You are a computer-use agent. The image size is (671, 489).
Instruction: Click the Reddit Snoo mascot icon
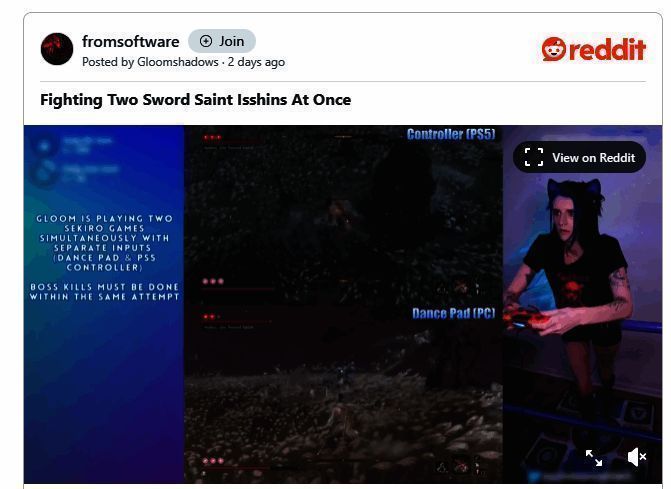point(553,49)
